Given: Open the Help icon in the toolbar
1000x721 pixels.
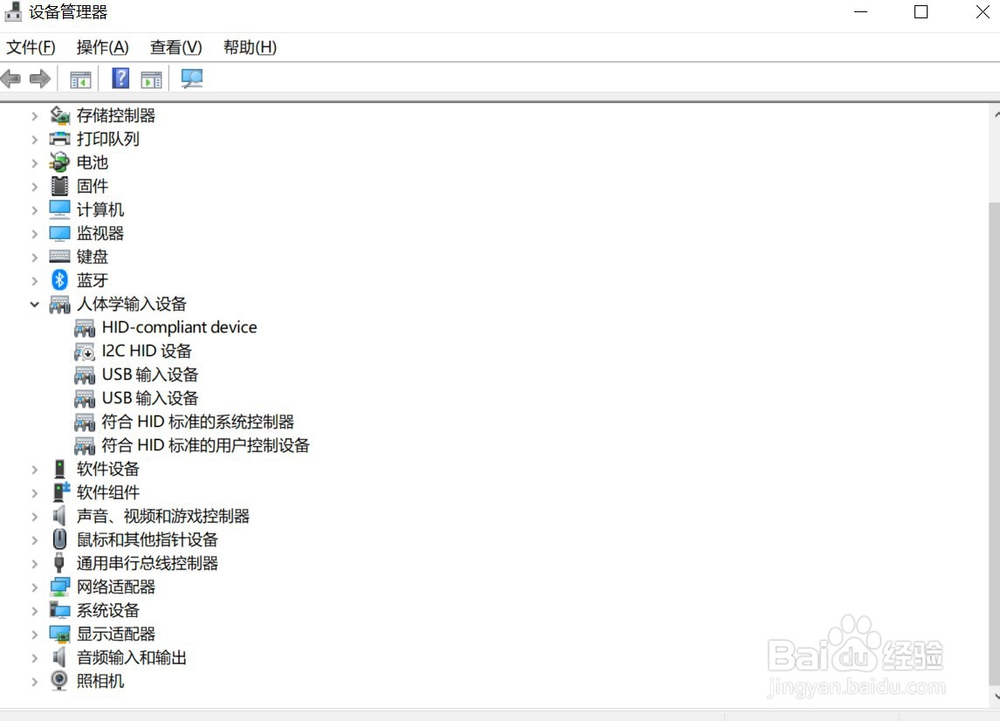Looking at the screenshot, I should pyautogui.click(x=119, y=78).
